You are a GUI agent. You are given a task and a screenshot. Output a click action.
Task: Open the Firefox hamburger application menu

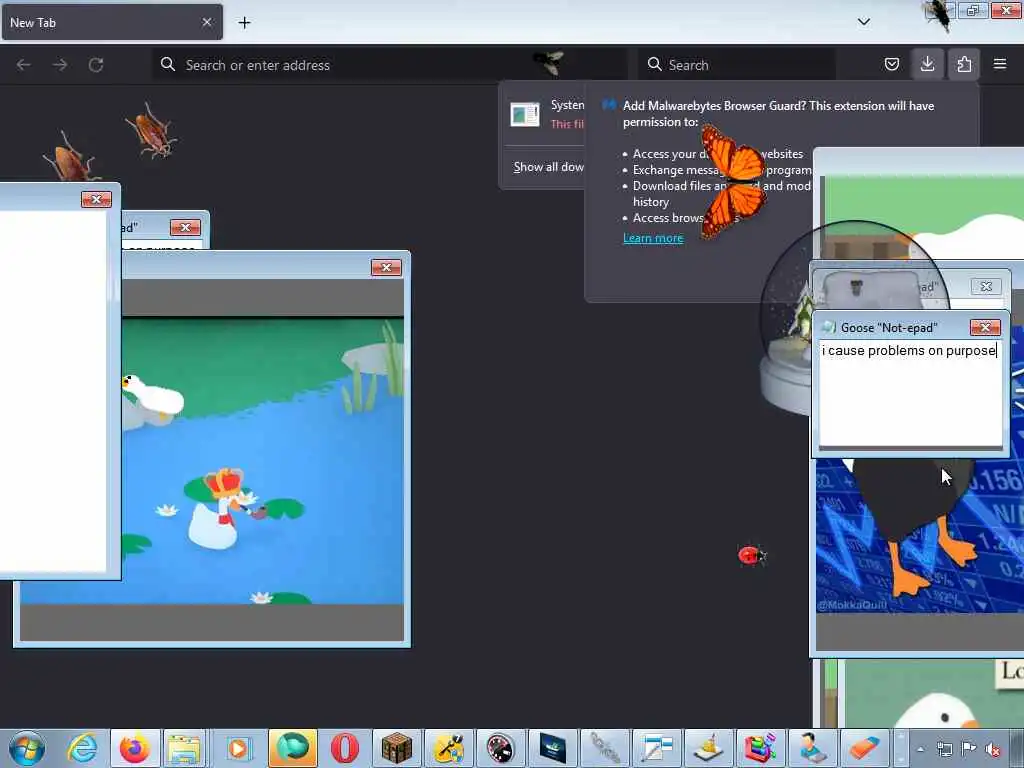pos(1000,64)
